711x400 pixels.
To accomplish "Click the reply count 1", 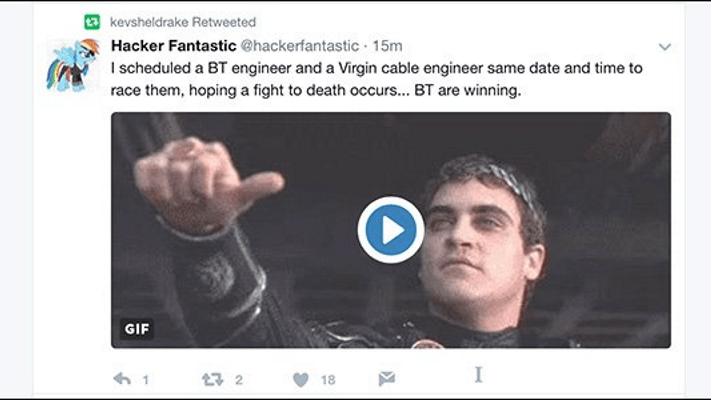I will pos(146,380).
